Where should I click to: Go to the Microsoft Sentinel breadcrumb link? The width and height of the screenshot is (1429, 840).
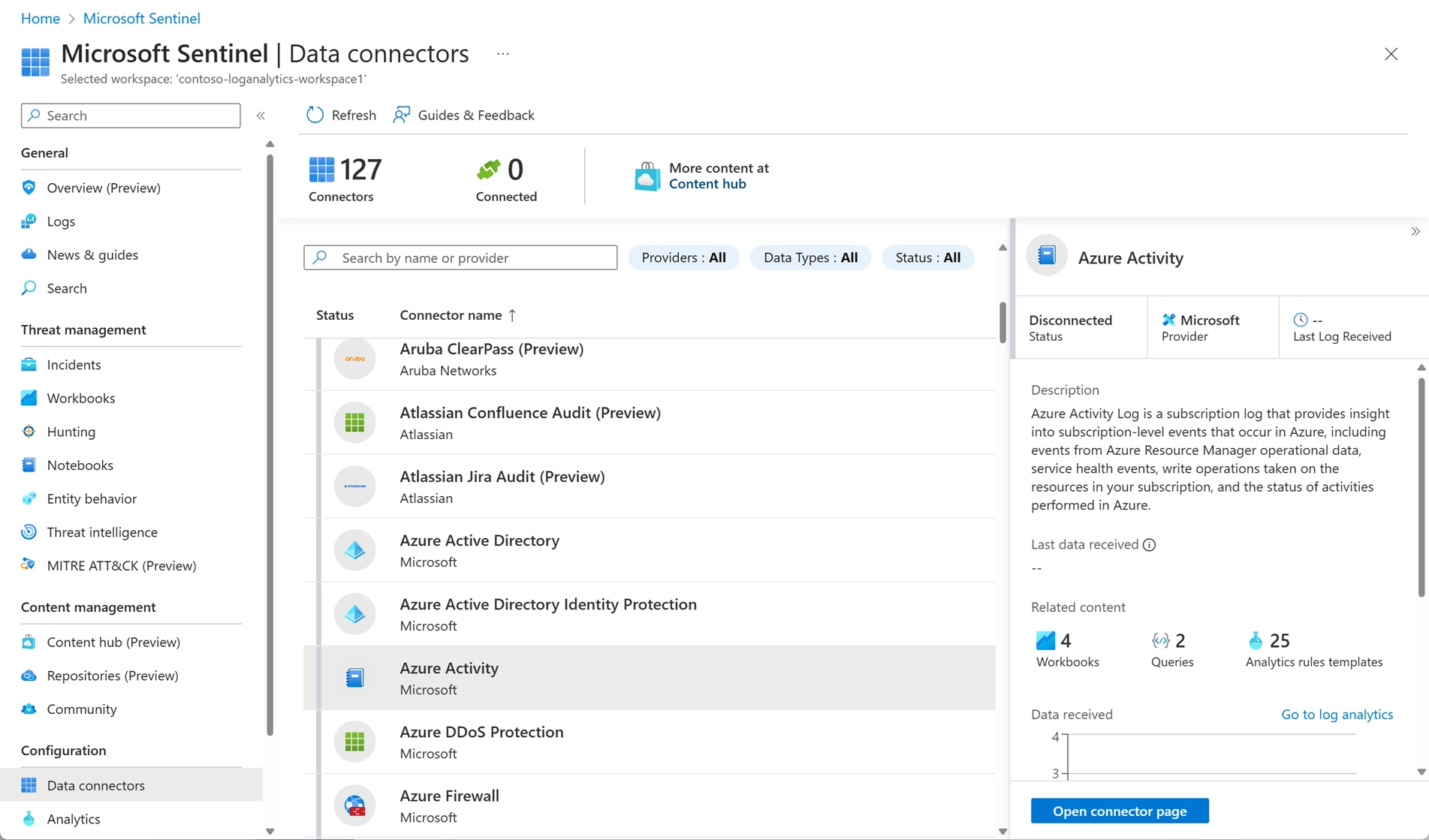click(141, 18)
